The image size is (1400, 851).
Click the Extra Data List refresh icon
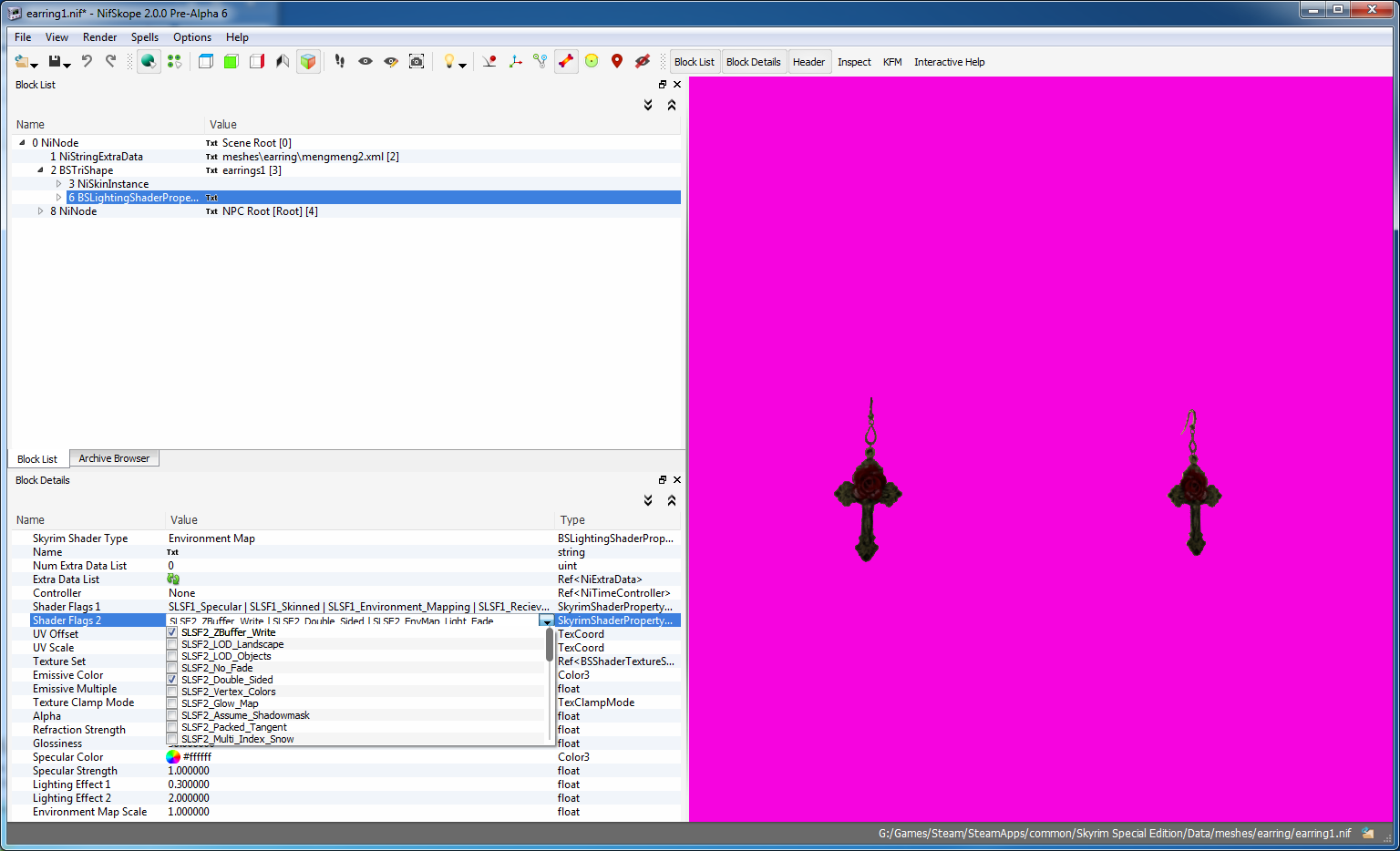click(173, 579)
